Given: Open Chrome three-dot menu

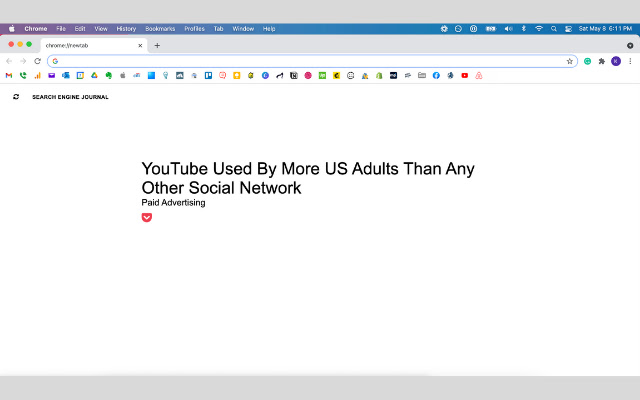Looking at the screenshot, I should 630,61.
